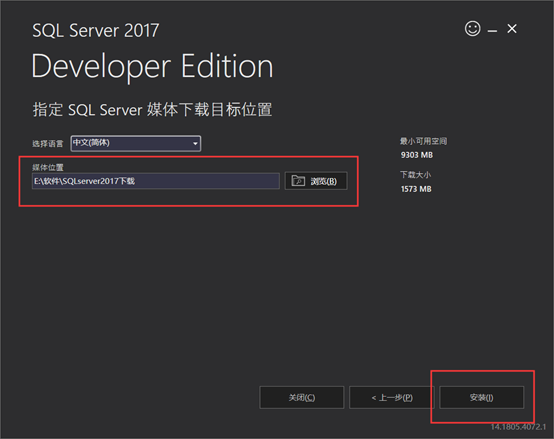
Task: Select the 下载大小 label
Action: click(416, 175)
